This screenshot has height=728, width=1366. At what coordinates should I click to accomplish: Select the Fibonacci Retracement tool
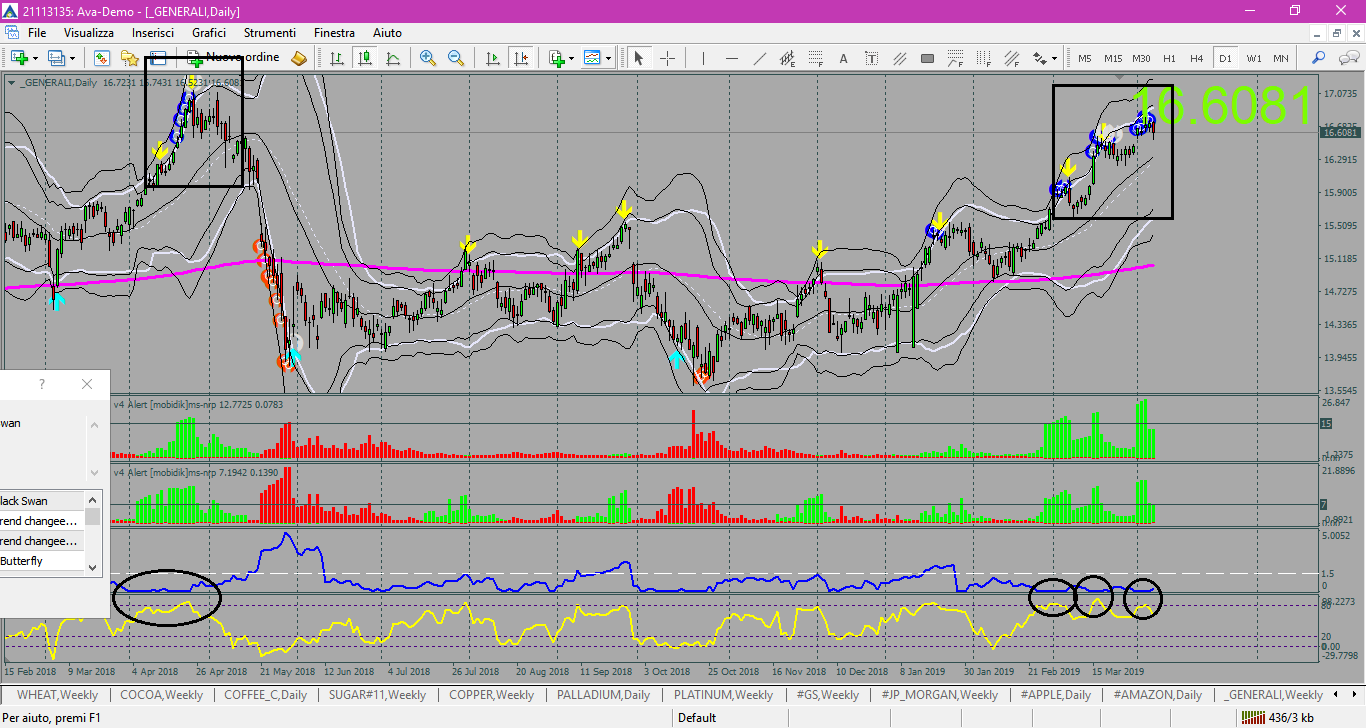(x=815, y=58)
